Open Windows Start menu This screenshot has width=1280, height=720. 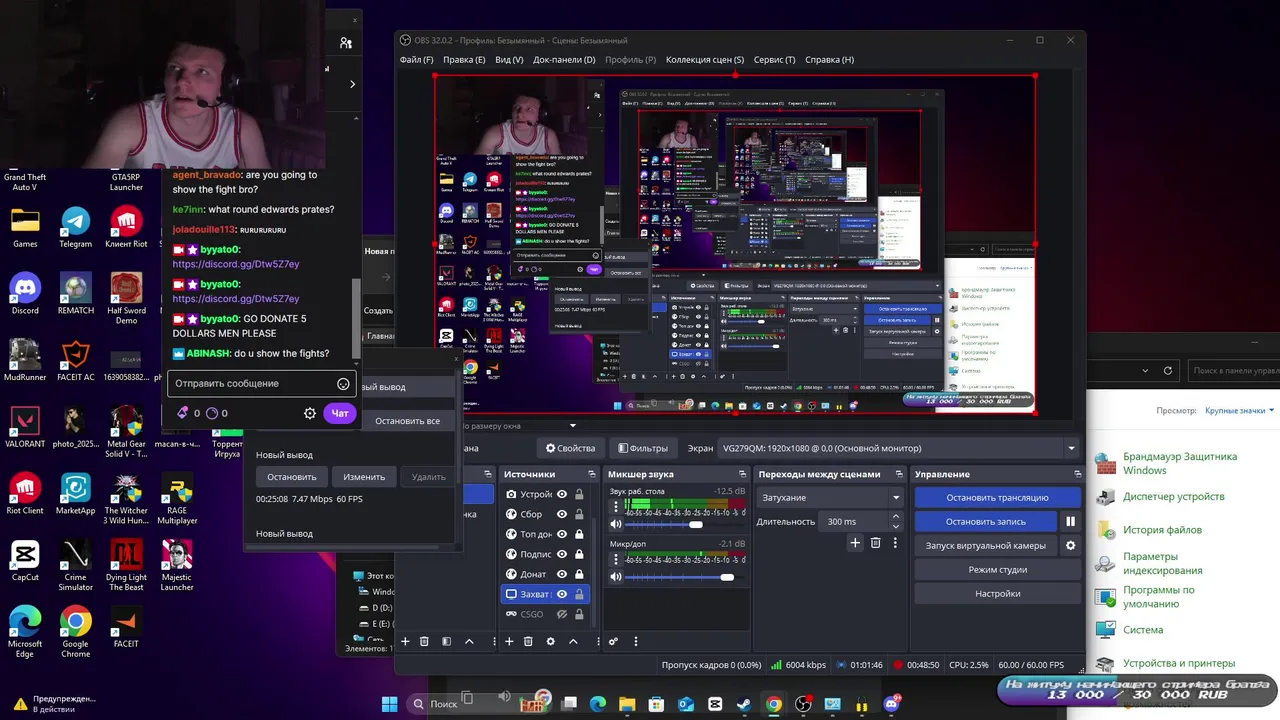pos(389,704)
